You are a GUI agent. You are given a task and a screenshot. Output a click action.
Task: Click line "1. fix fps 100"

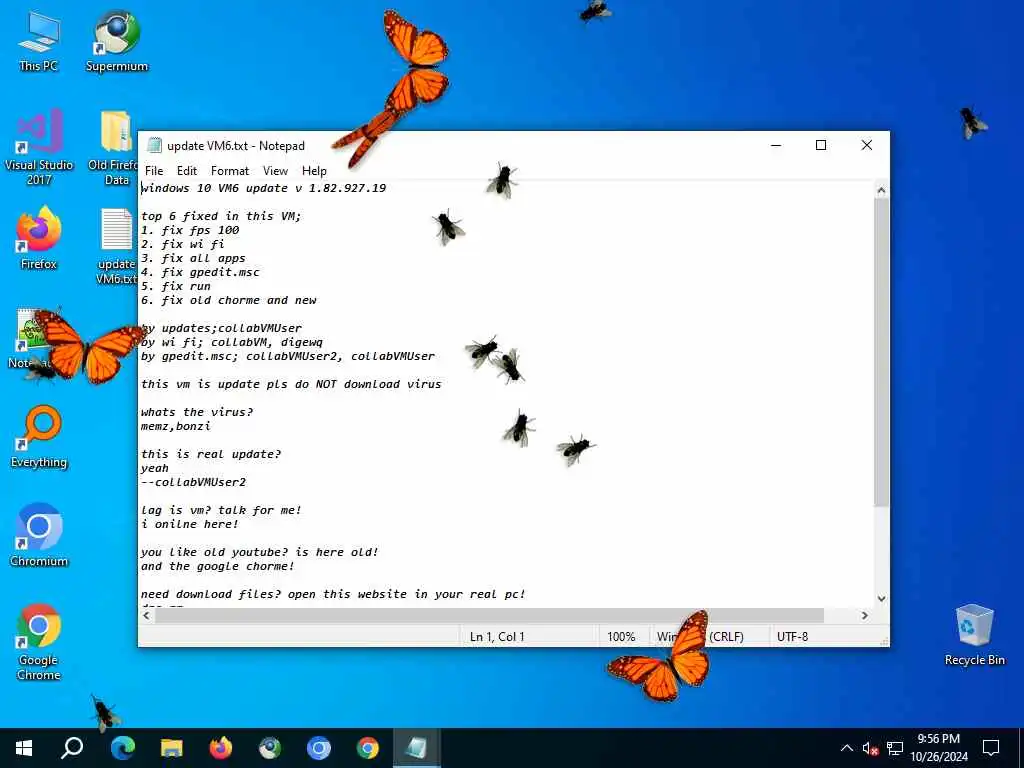190,231
